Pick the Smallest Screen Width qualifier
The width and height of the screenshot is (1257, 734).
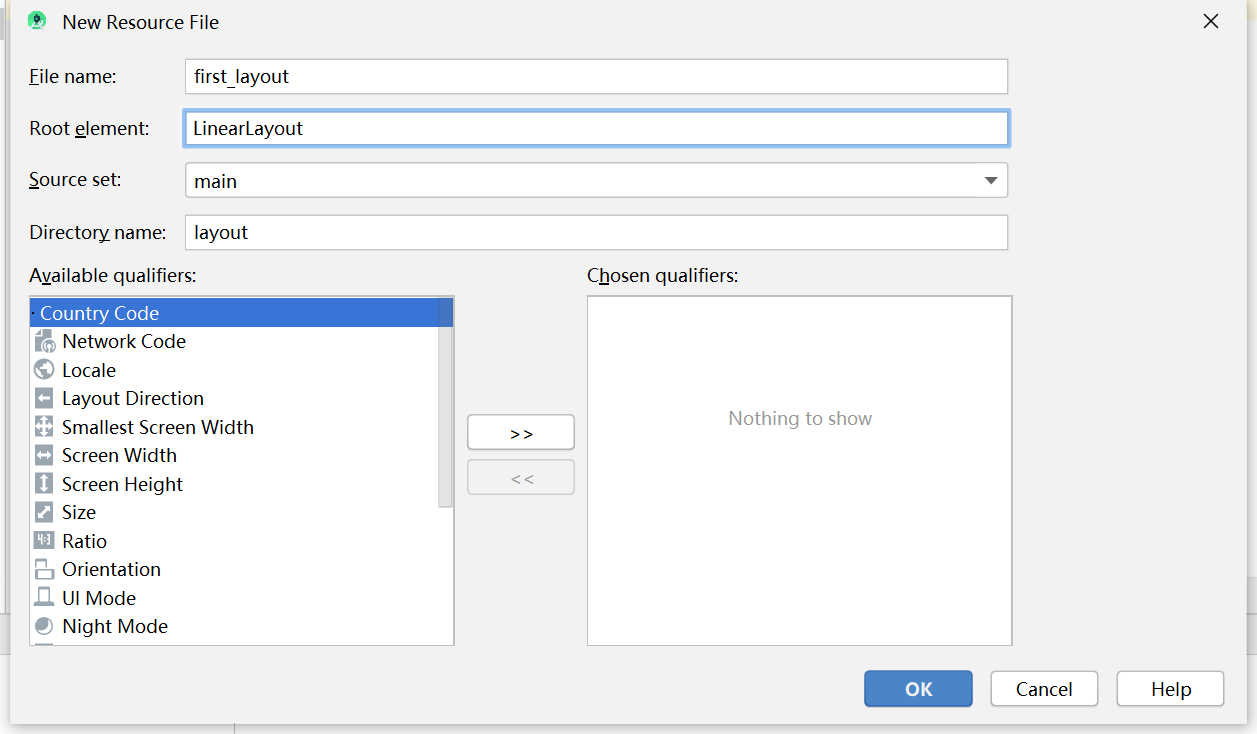pyautogui.click(x=234, y=427)
